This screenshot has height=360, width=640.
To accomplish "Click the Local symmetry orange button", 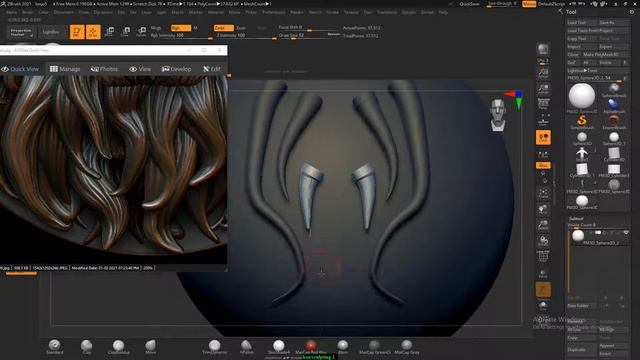I will click(543, 138).
